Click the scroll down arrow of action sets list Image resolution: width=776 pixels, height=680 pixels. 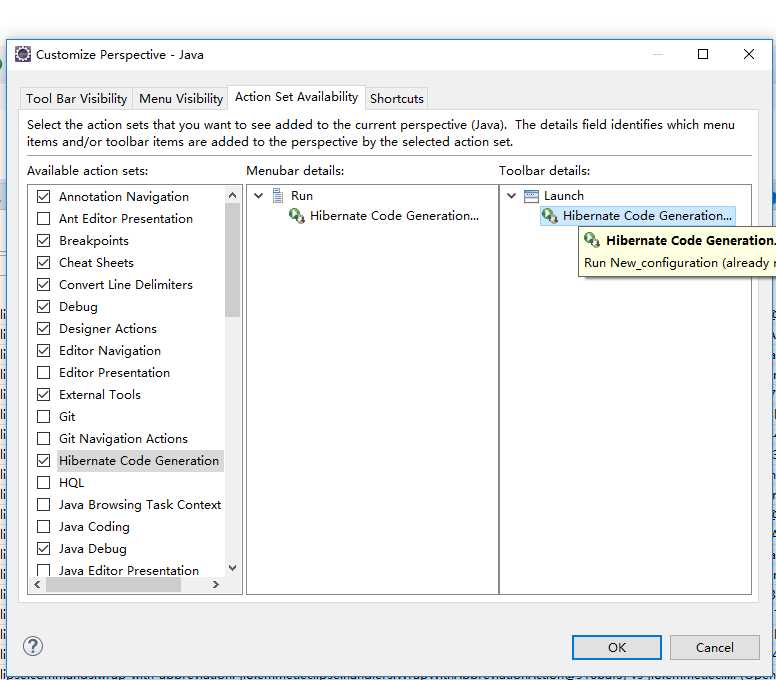233,568
